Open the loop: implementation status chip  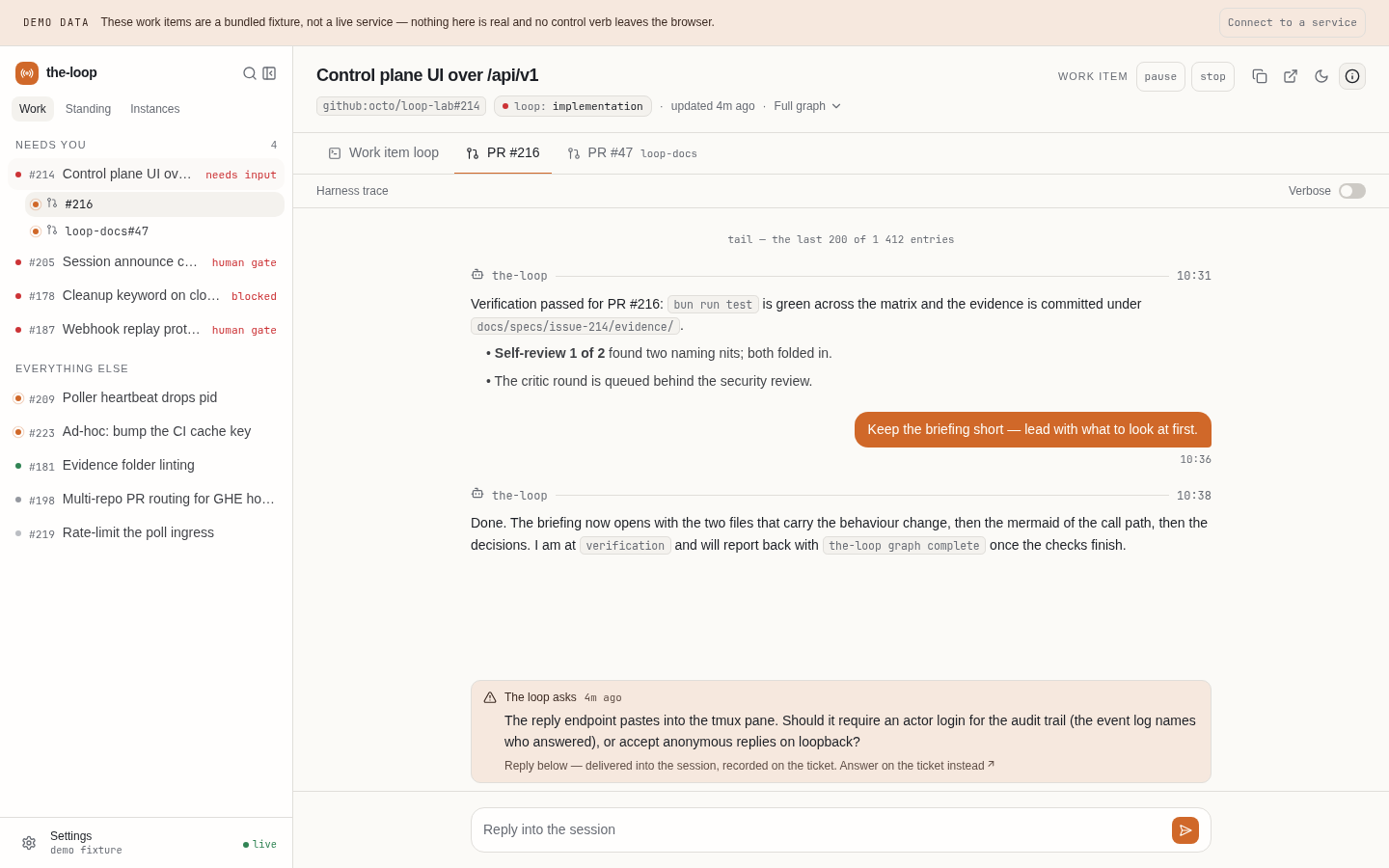(x=573, y=106)
